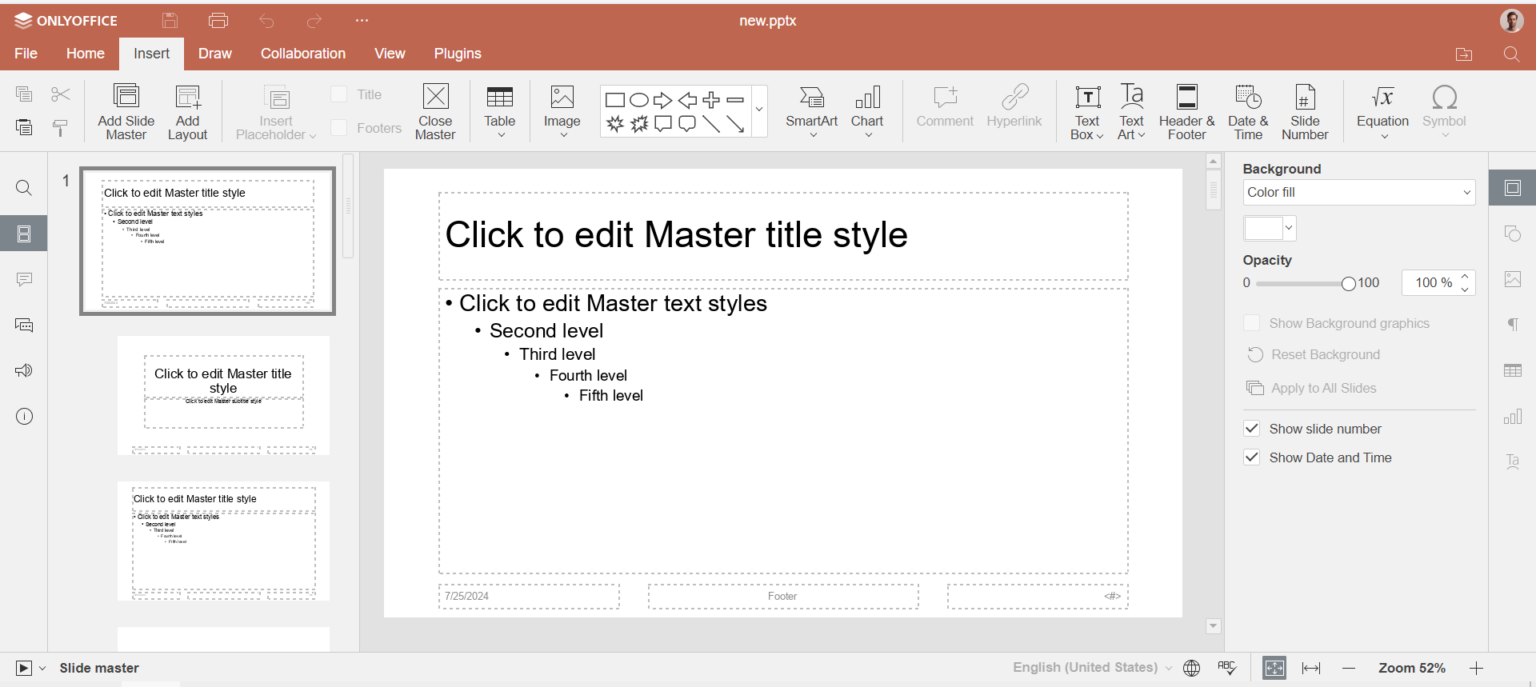Open the Collaboration tab
This screenshot has height=687, width=1536.
click(x=303, y=54)
